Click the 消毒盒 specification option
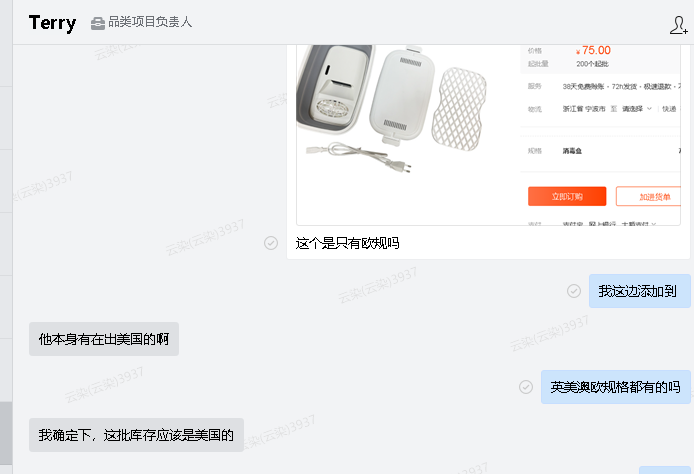 (x=572, y=151)
